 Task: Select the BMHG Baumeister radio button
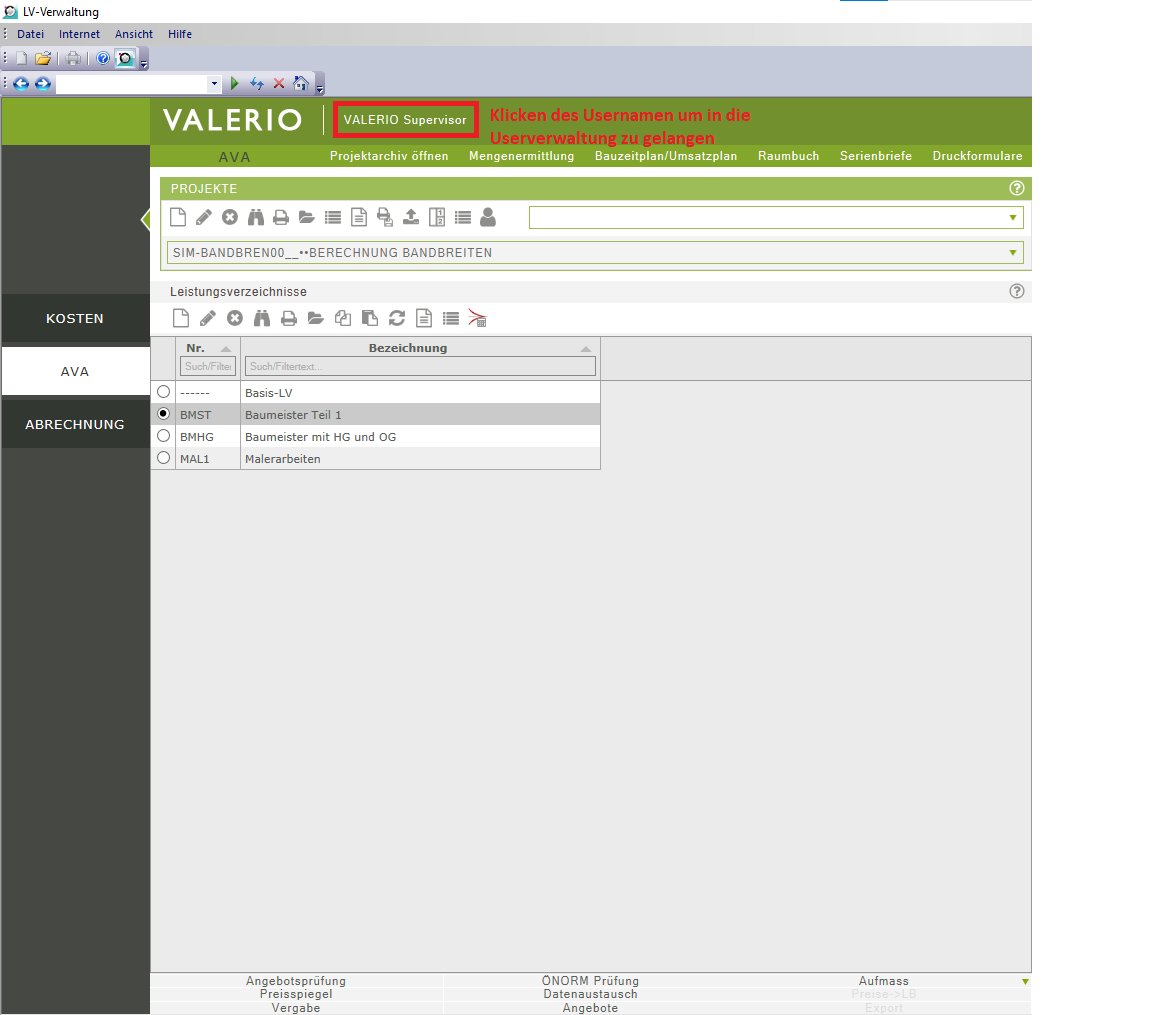click(164, 436)
